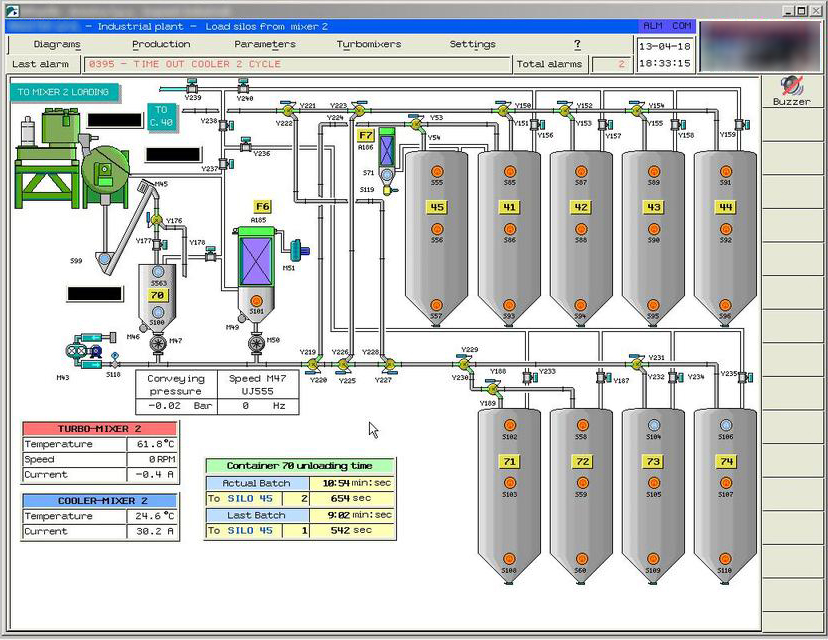Open the Settings menu

click(472, 44)
